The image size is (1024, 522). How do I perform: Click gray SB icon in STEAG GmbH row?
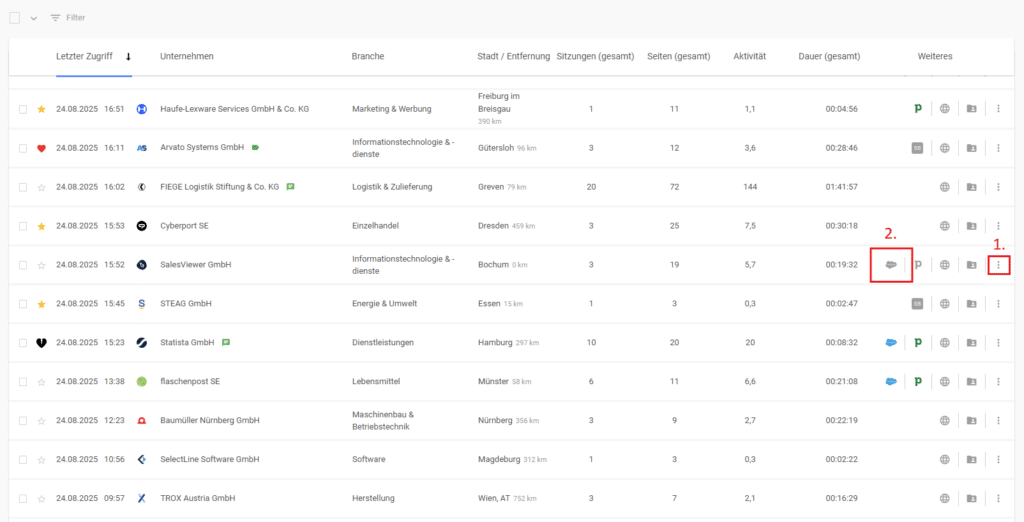(918, 304)
